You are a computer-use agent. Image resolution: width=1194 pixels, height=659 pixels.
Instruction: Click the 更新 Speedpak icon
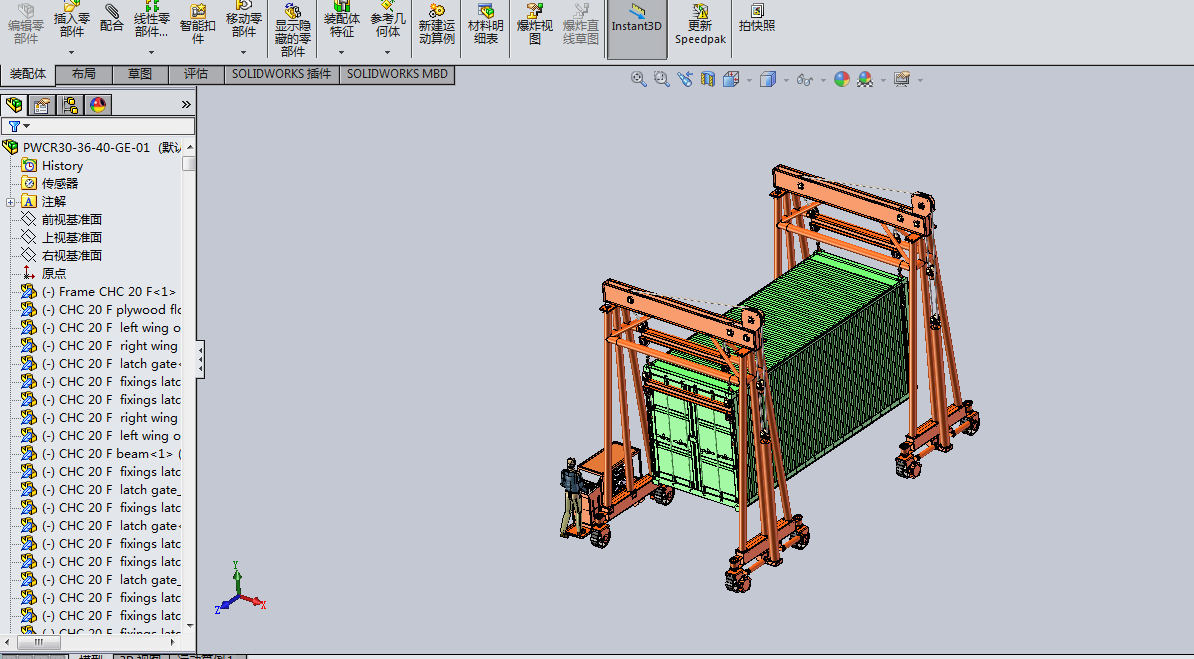699,24
